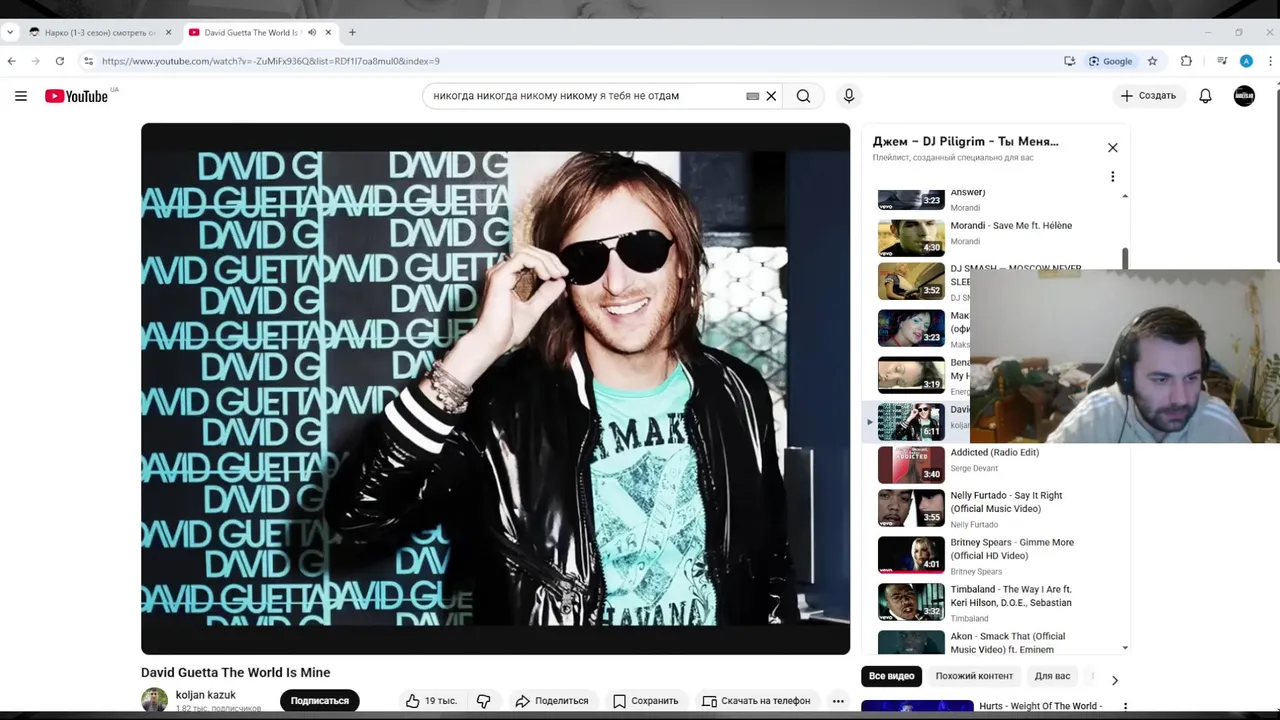This screenshot has width=1280, height=720.
Task: Click the Поделиться share button
Action: pos(551,701)
